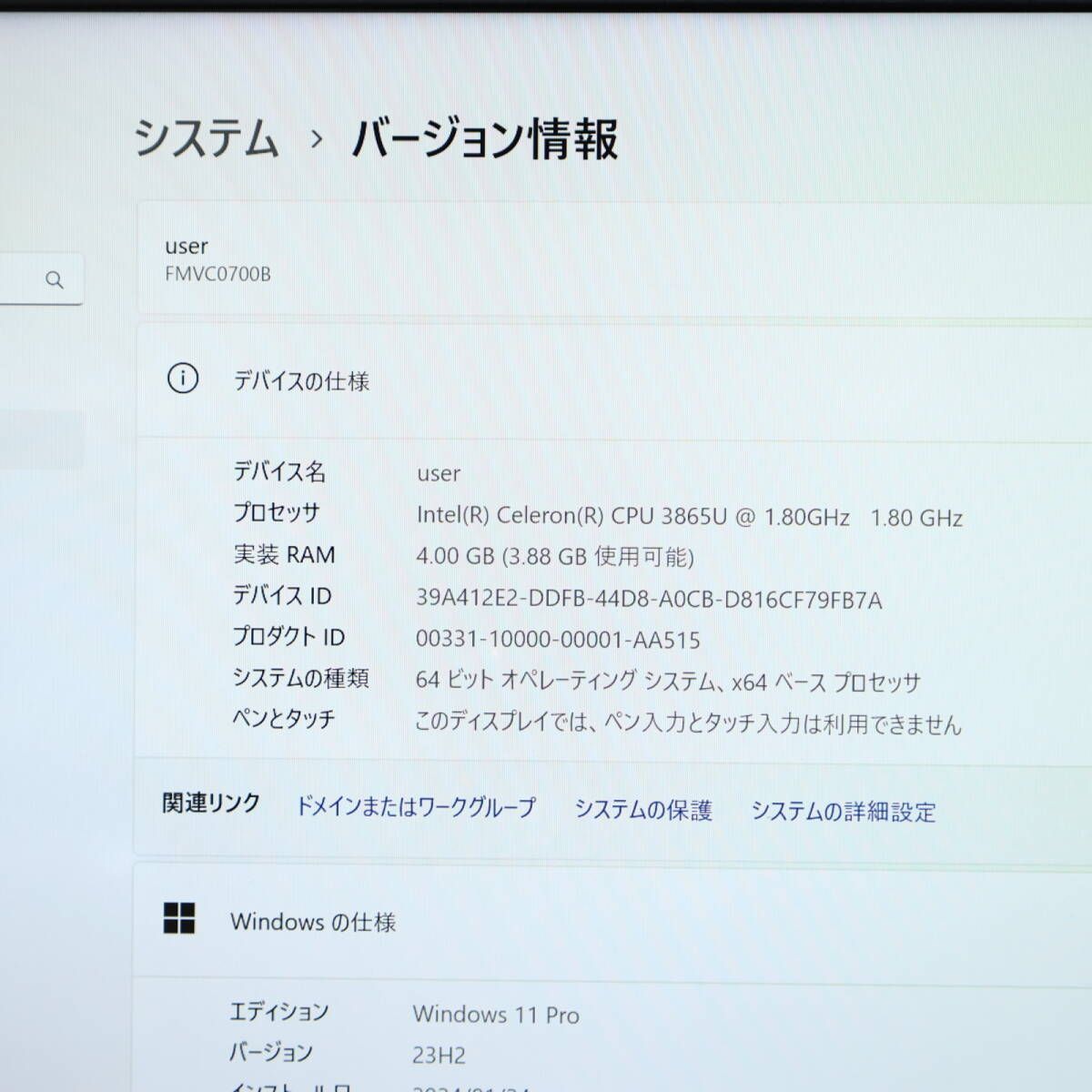Image resolution: width=1092 pixels, height=1092 pixels.
Task: Select product ID 00331-10000-00001-AA515
Action: coord(558,640)
